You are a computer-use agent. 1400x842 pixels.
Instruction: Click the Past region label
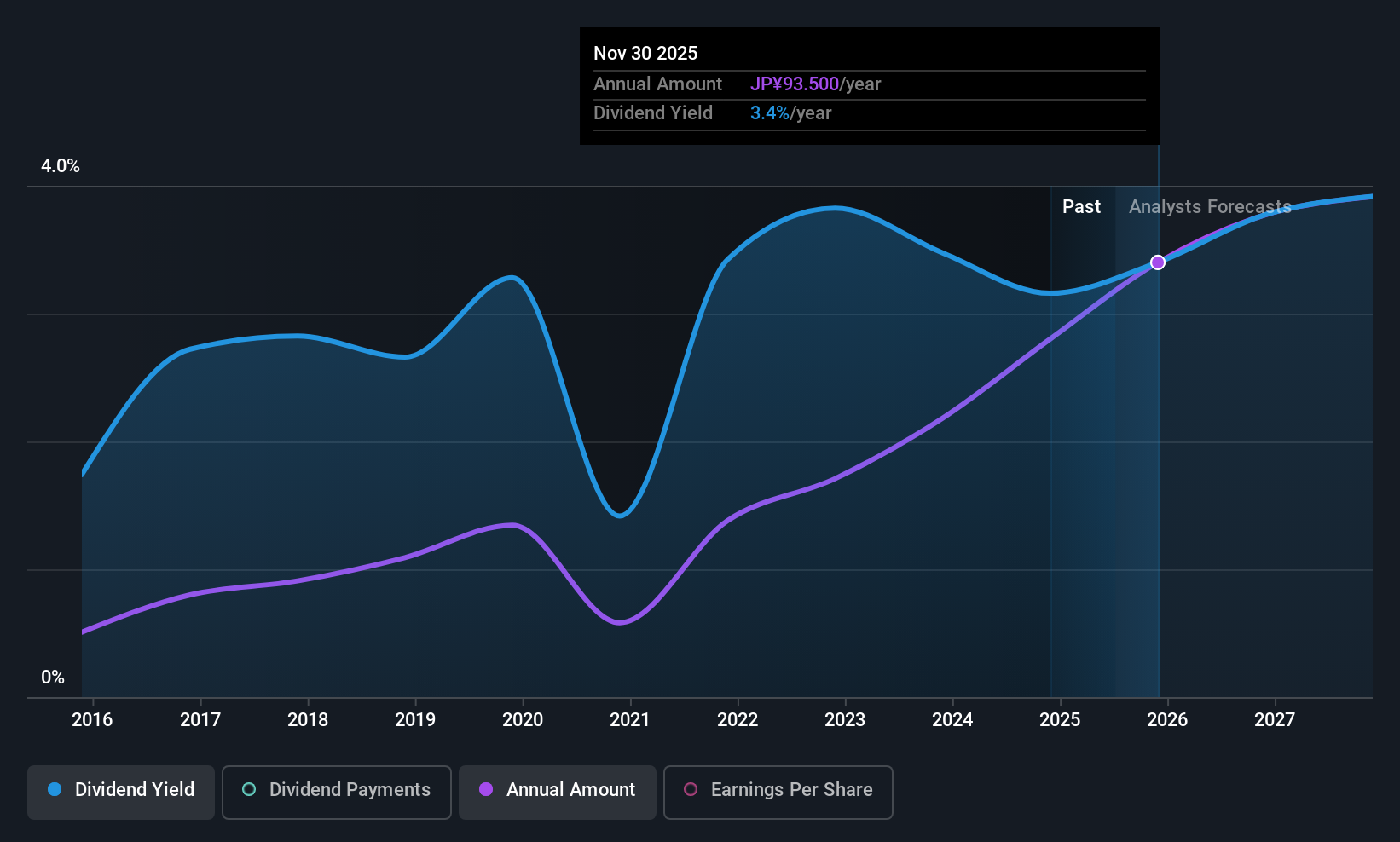pyautogui.click(x=1081, y=207)
